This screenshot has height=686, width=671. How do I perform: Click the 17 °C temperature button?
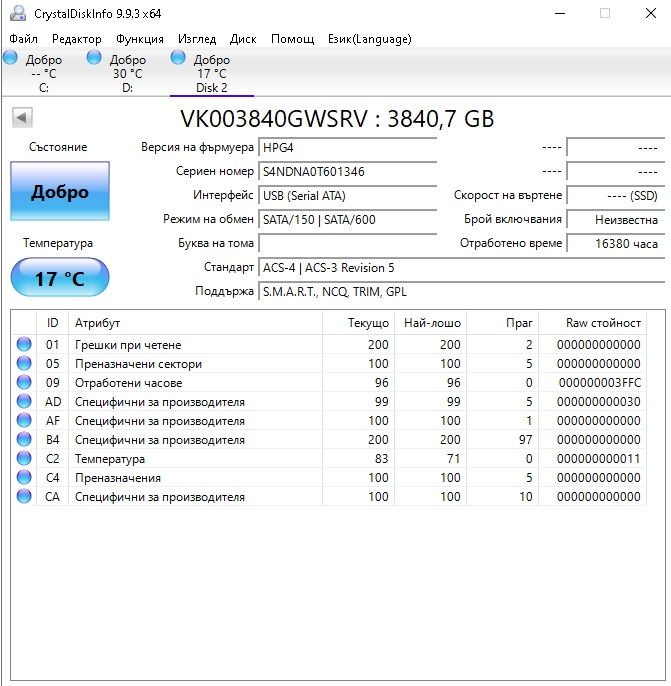pyautogui.click(x=60, y=277)
